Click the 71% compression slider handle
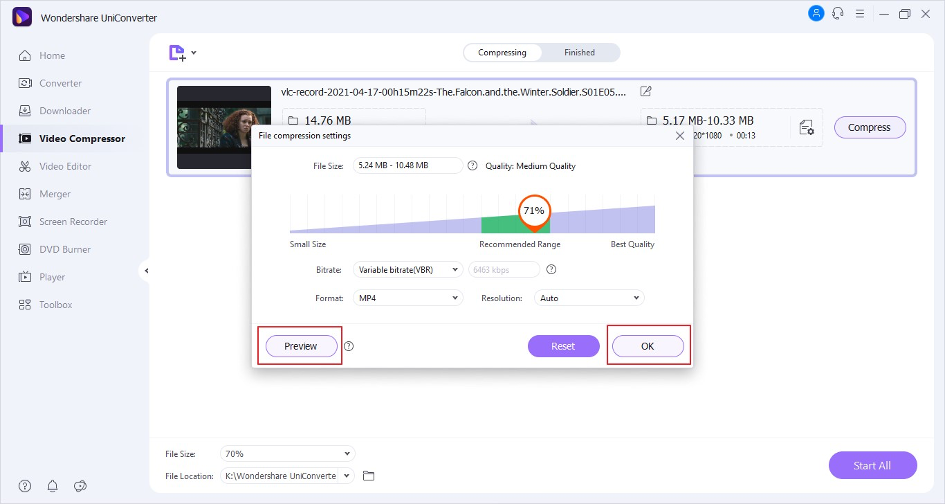The image size is (945, 504). [534, 212]
